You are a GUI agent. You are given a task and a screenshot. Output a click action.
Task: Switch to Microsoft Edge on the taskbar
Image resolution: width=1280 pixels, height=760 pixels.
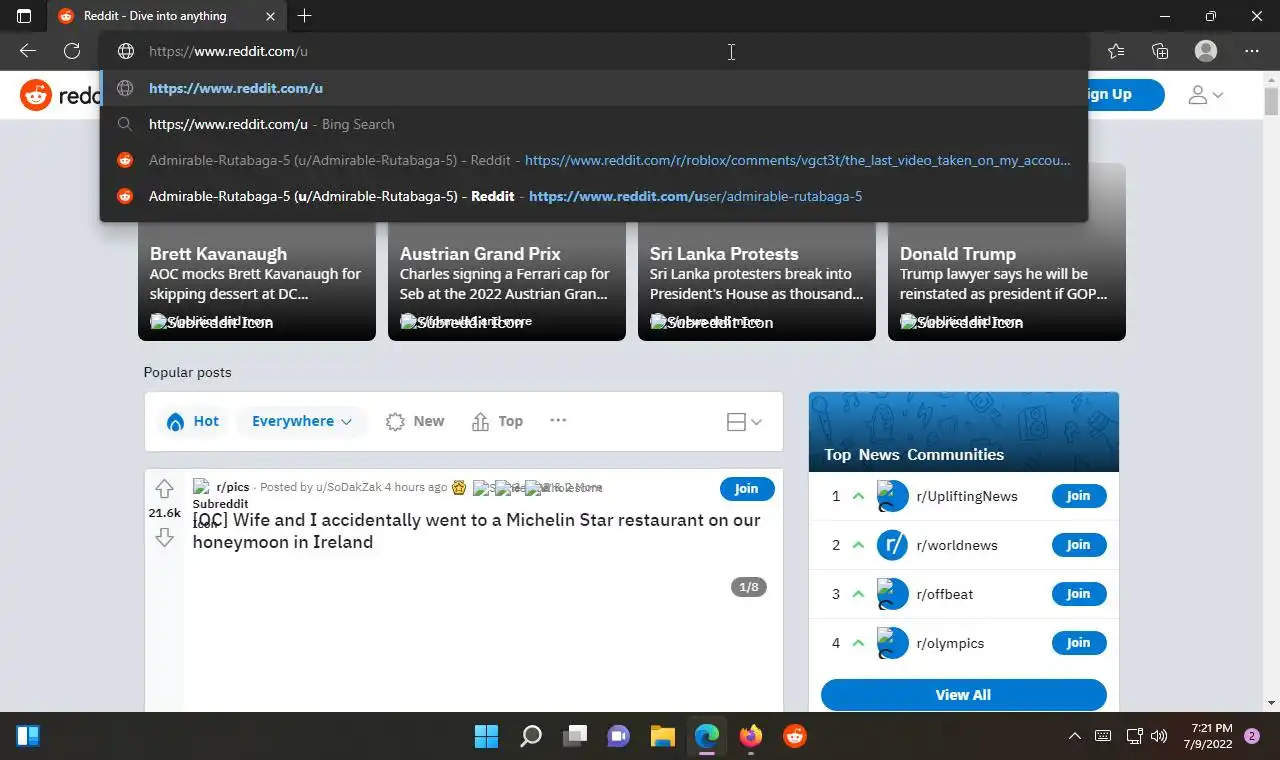click(707, 737)
